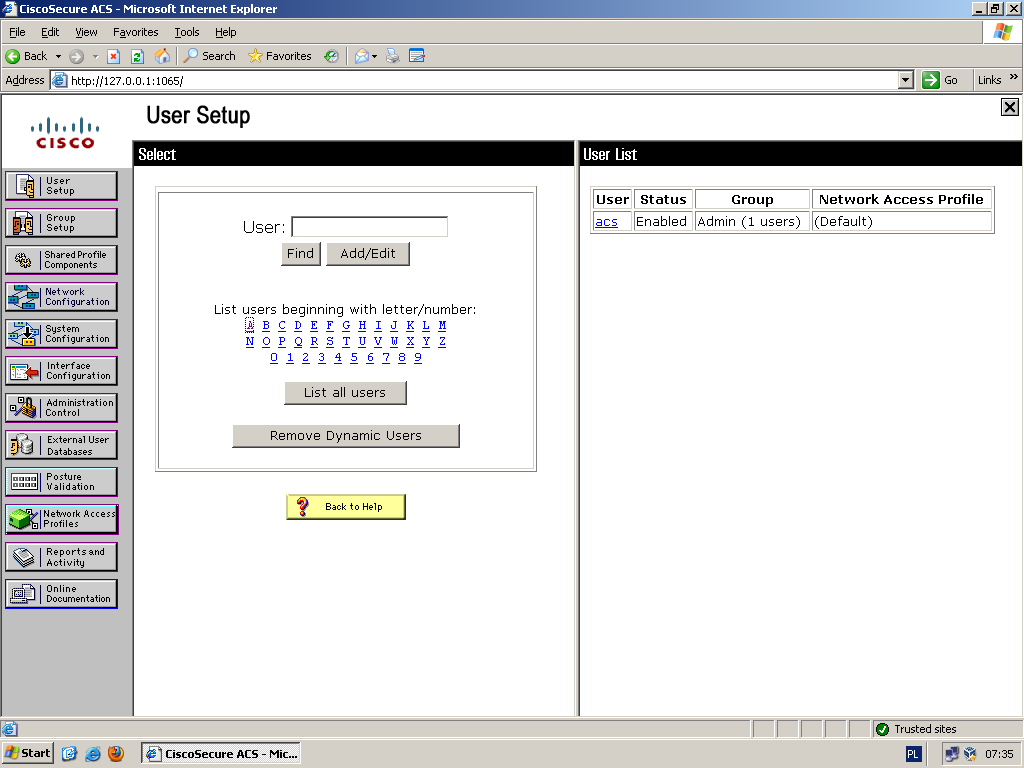Open Posture Validation section

pyautogui.click(x=61, y=482)
